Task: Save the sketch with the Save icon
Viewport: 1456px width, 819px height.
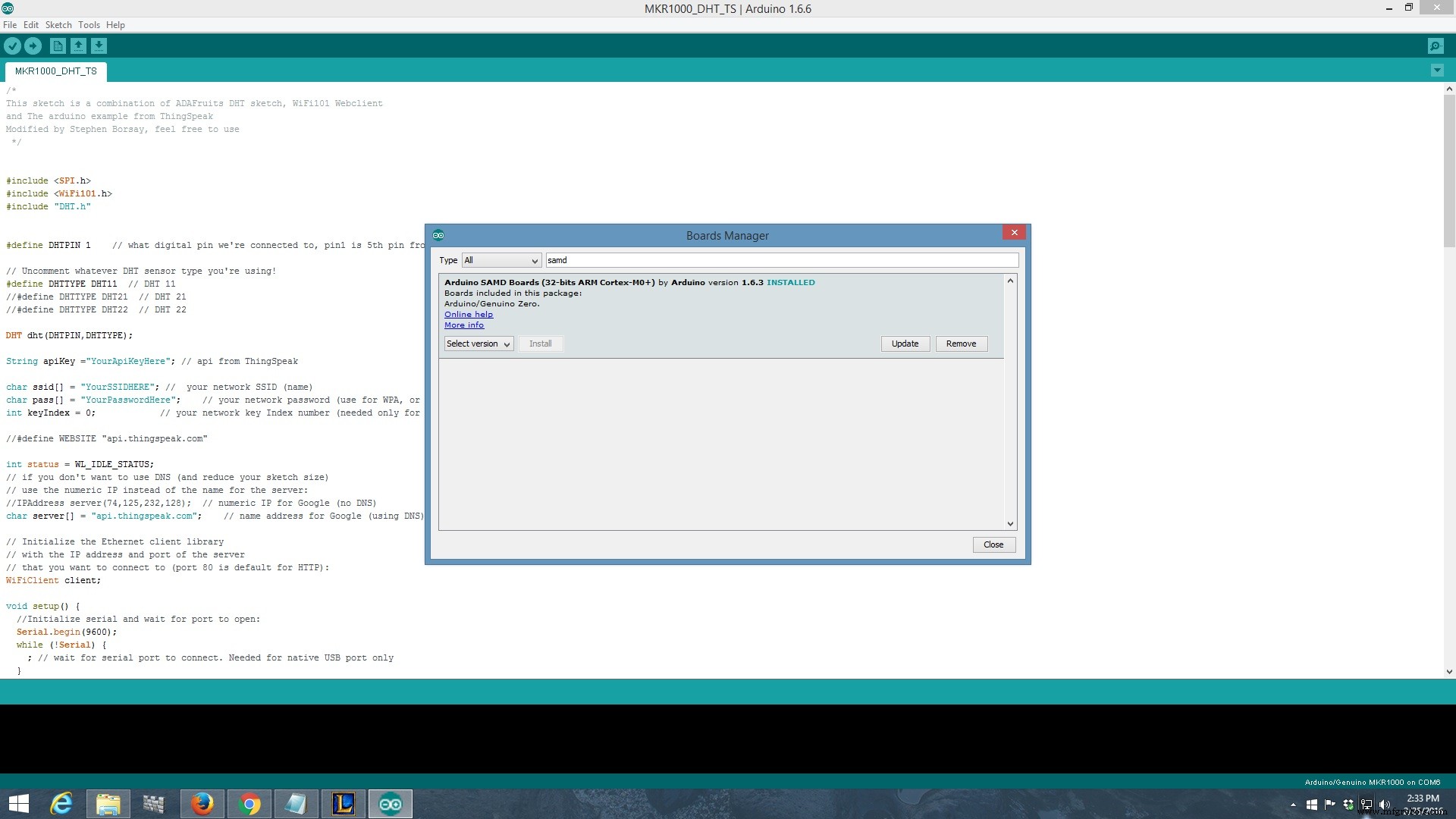Action: click(99, 45)
